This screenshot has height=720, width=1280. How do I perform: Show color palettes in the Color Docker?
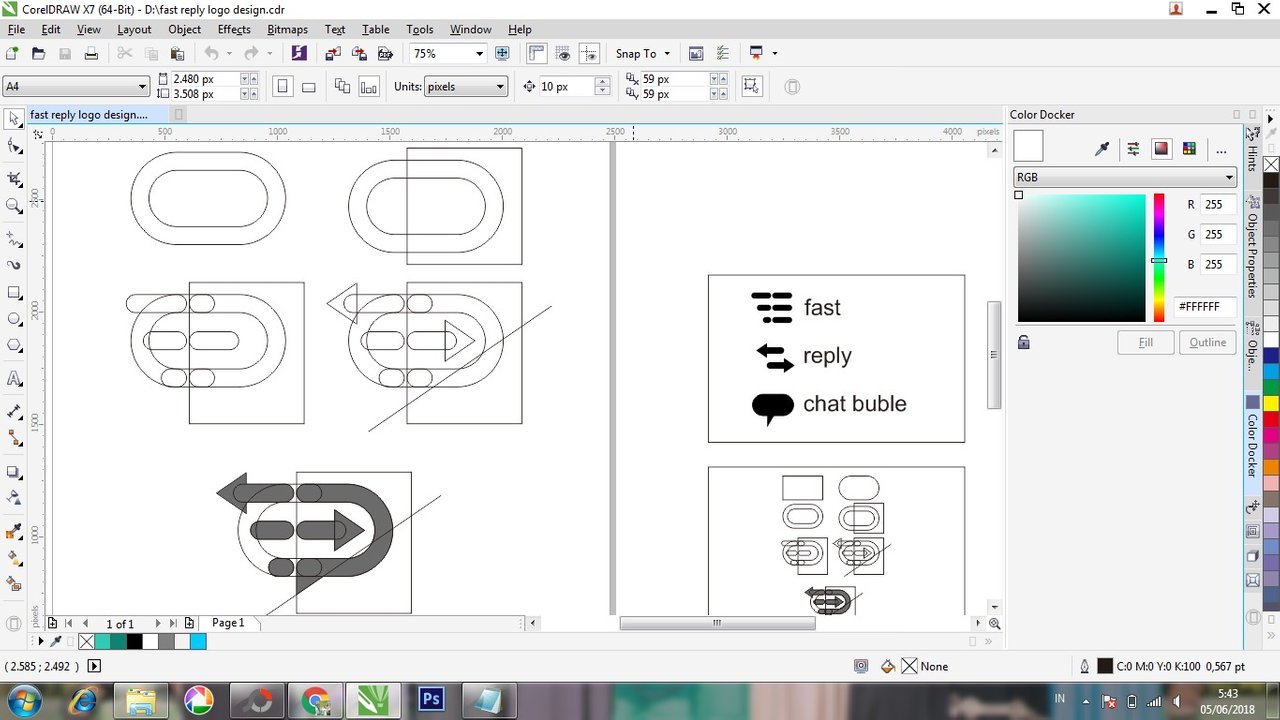click(1189, 149)
